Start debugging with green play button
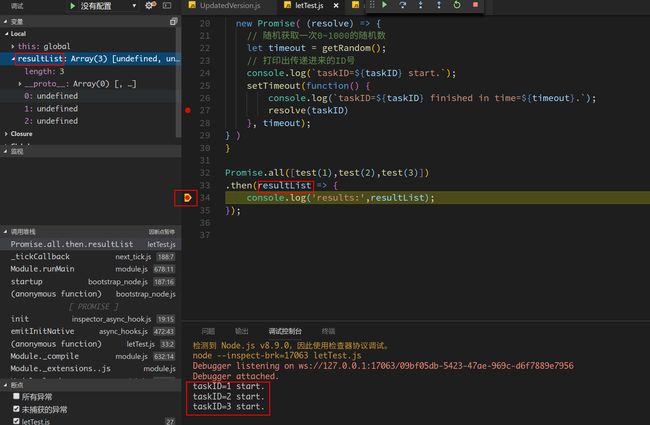The height and width of the screenshot is (425, 650). click(73, 6)
